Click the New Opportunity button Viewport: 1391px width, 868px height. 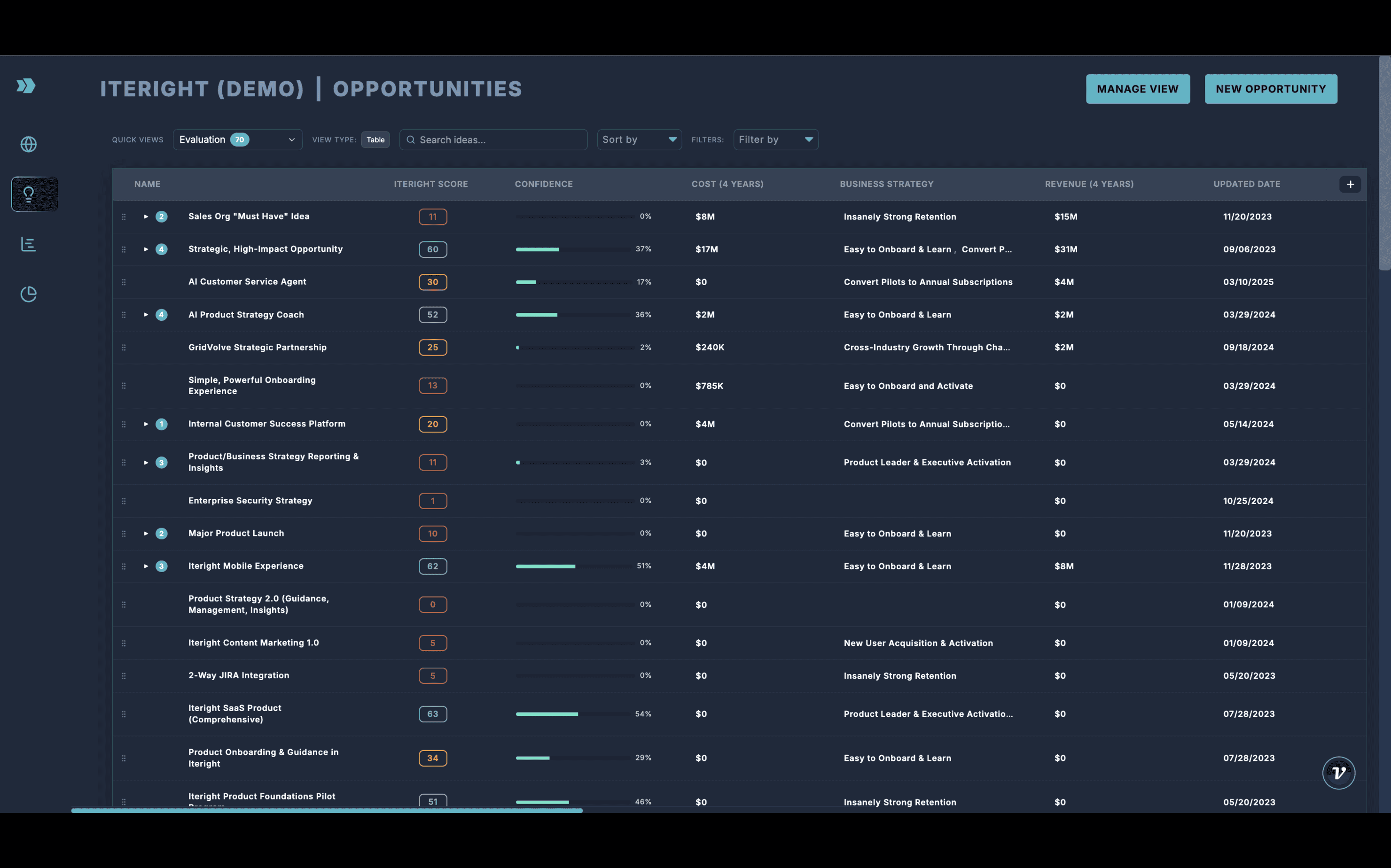tap(1270, 89)
